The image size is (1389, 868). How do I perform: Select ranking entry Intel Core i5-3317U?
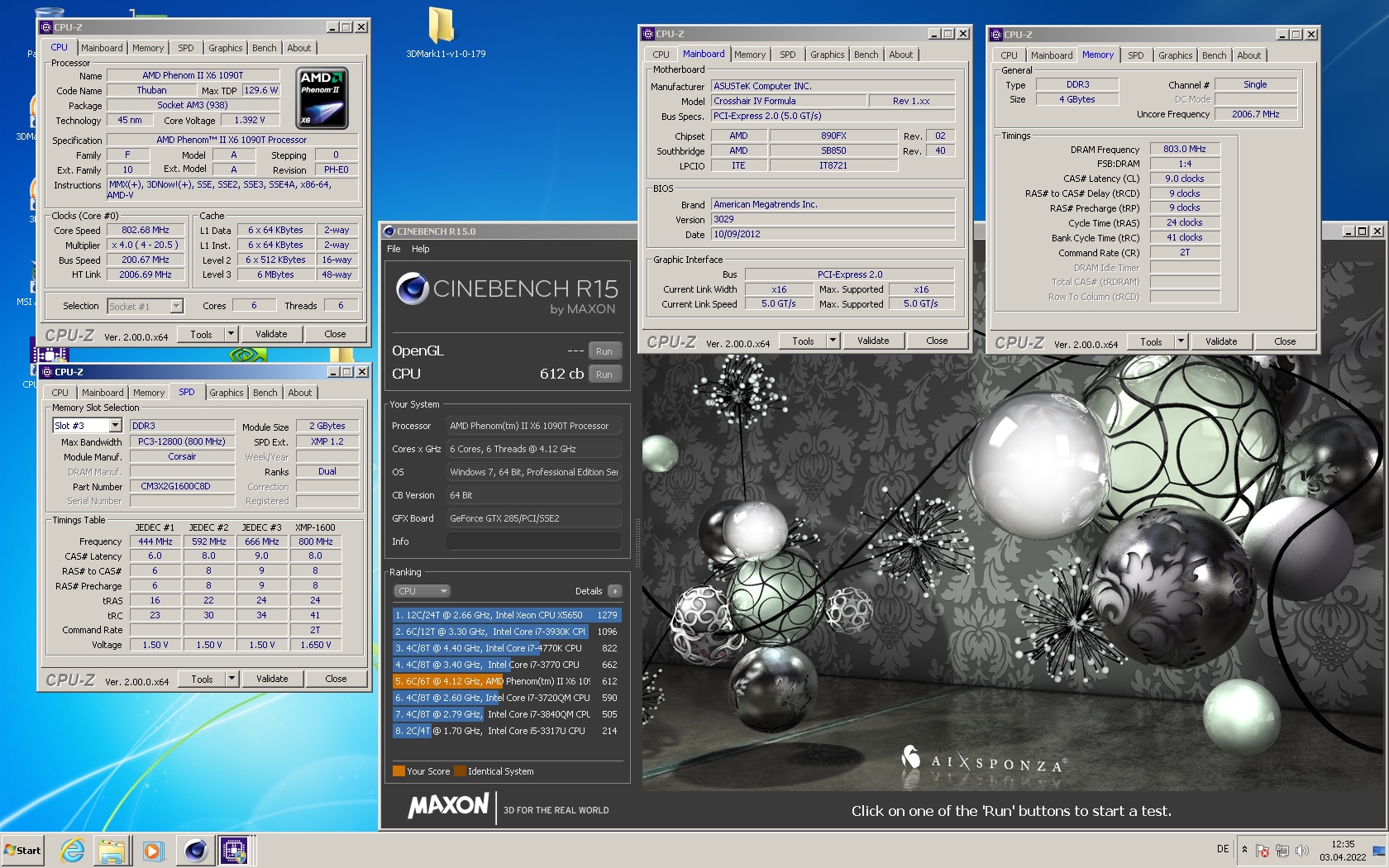coord(507,731)
